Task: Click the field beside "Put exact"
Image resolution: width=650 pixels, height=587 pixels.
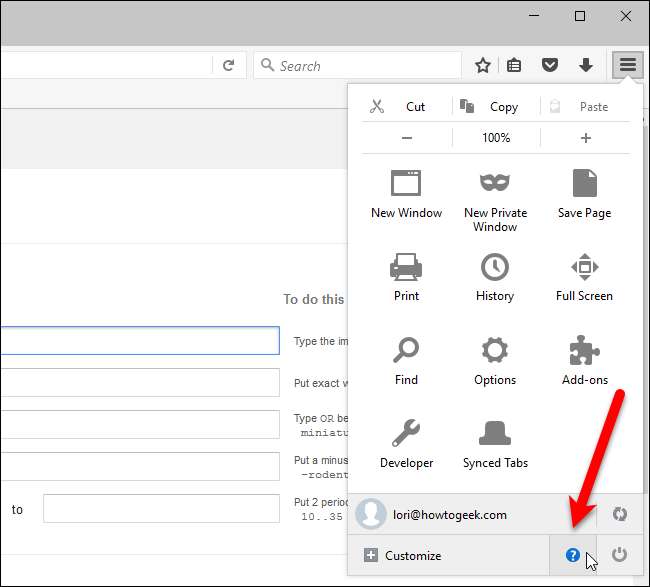Action: click(x=140, y=382)
